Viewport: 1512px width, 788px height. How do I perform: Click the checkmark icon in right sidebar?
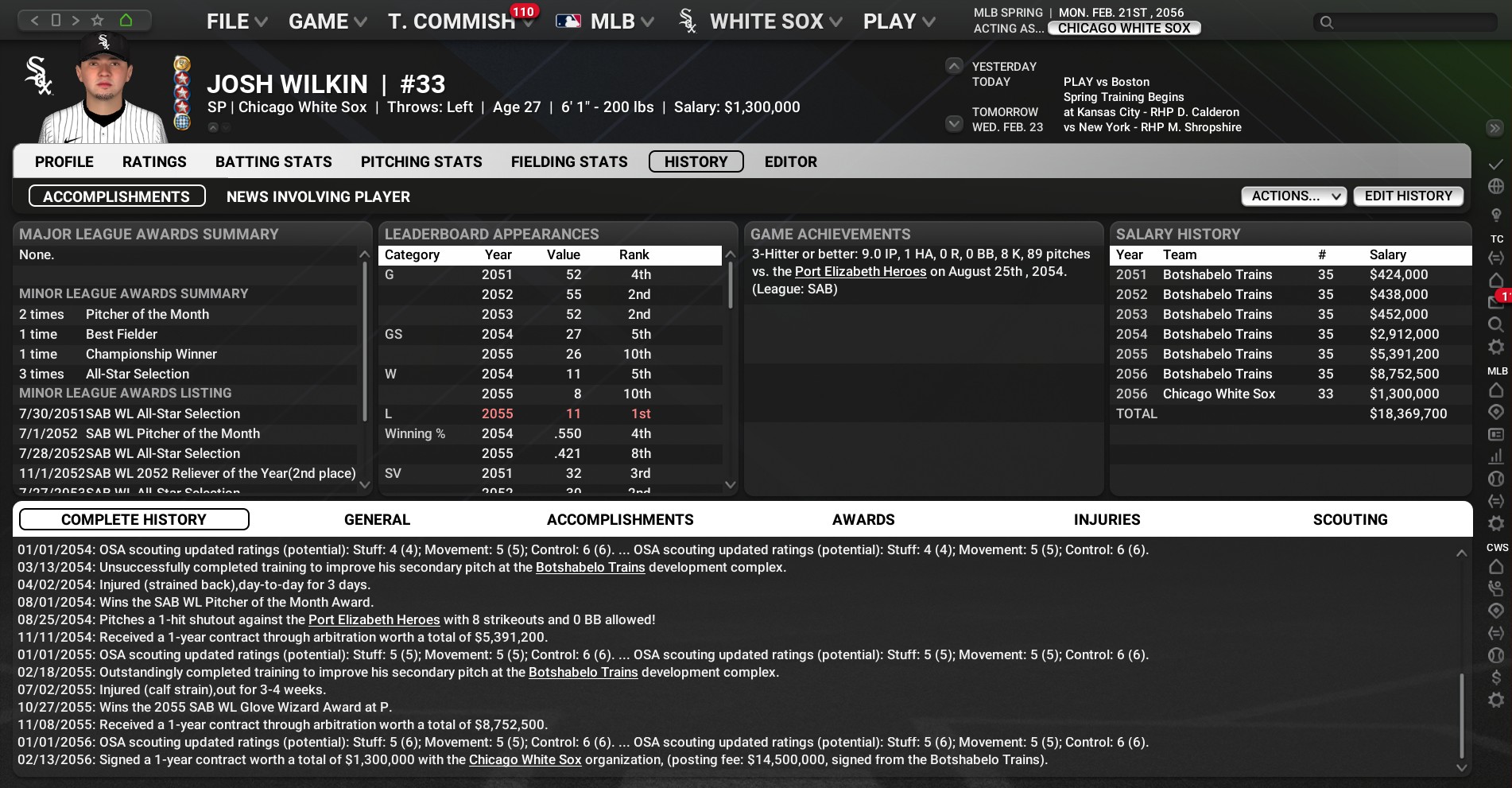point(1495,164)
